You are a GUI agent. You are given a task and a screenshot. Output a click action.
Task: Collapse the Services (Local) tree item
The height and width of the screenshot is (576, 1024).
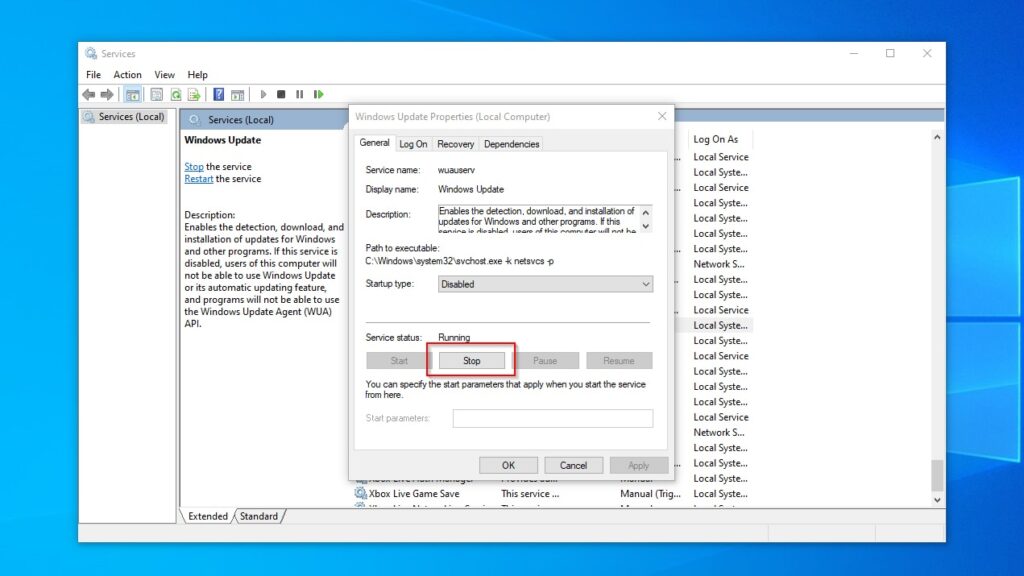pyautogui.click(x=124, y=116)
